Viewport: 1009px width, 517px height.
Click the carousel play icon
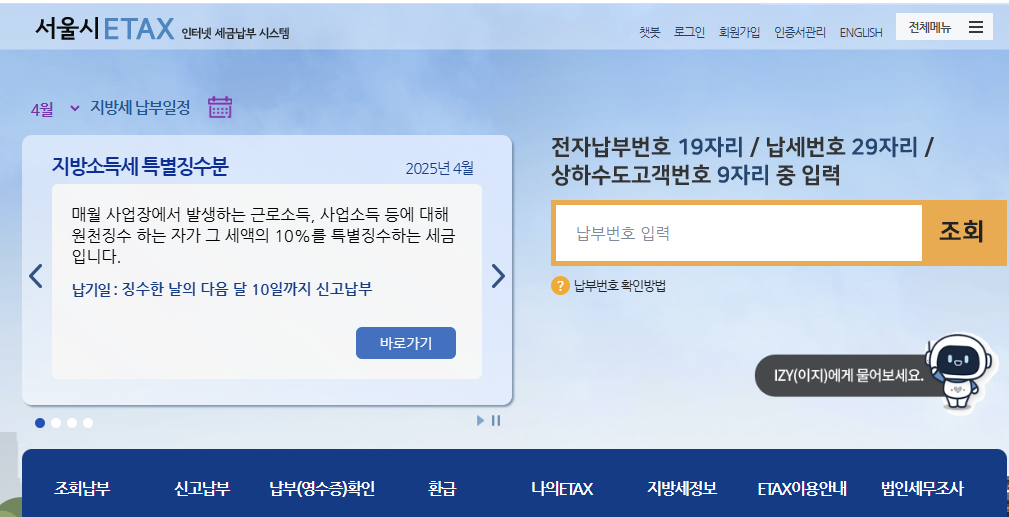[480, 420]
